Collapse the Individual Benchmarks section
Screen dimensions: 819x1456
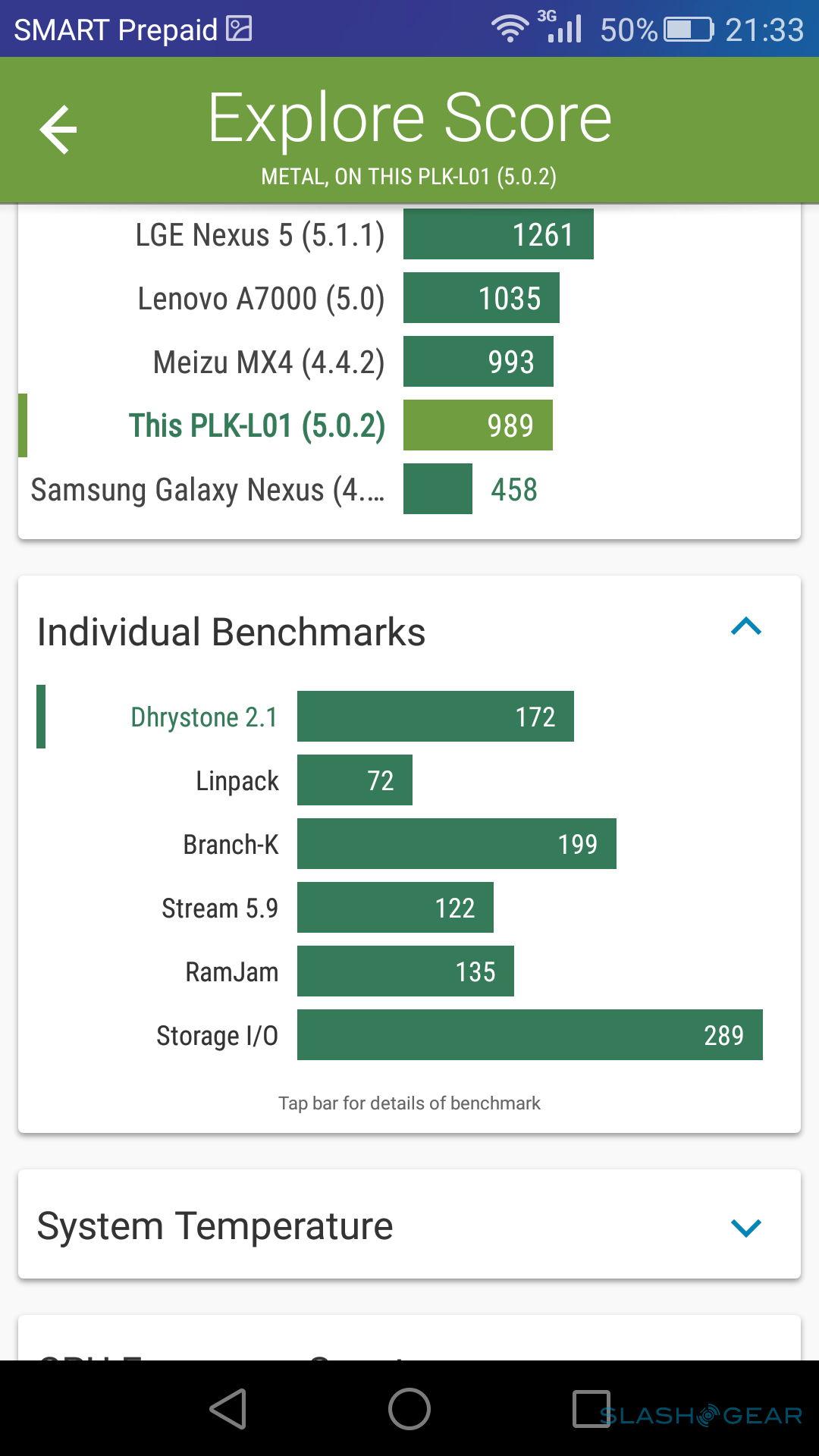tap(745, 627)
